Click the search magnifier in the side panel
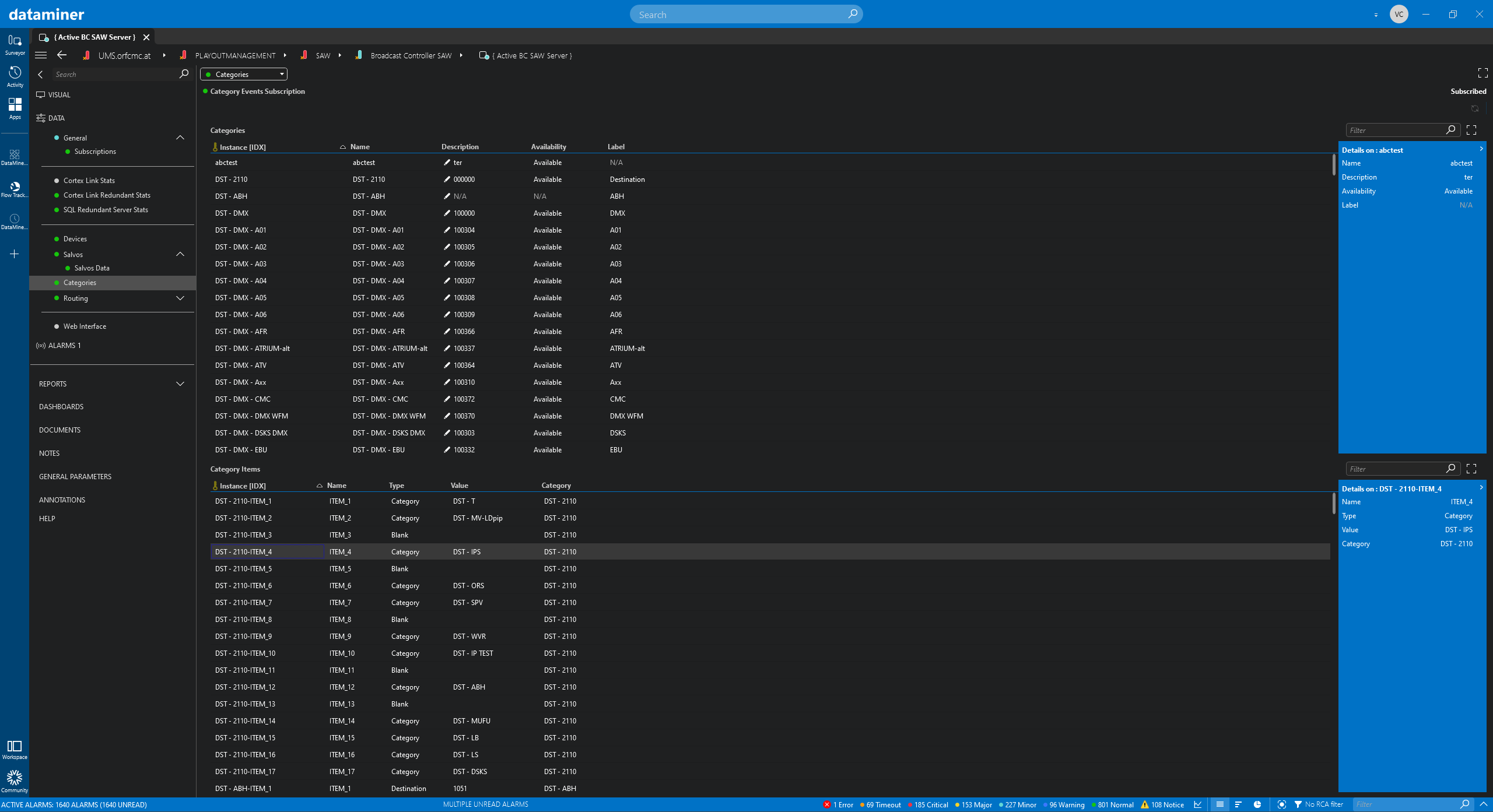This screenshot has width=1493, height=812. 184,74
